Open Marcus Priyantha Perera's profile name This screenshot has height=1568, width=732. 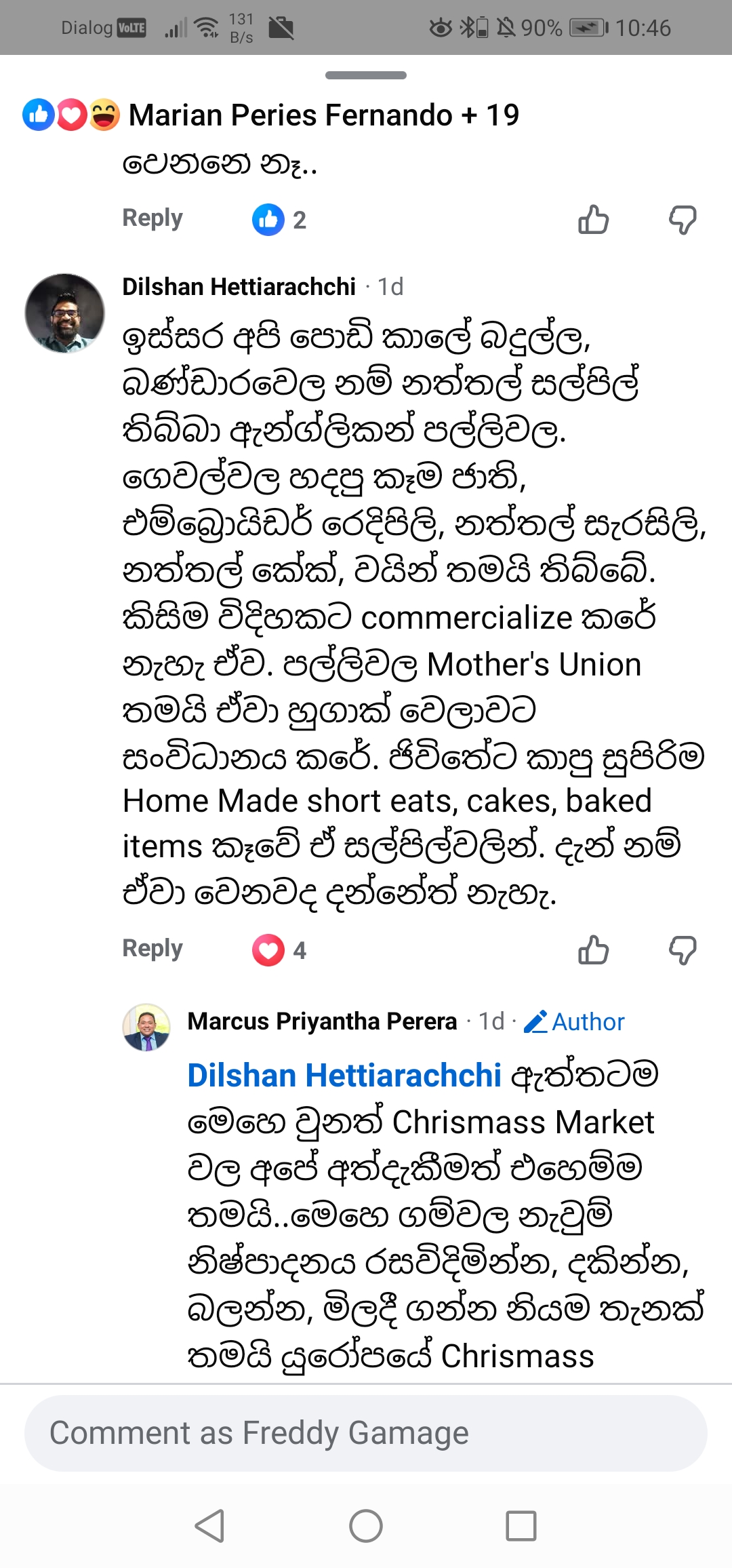point(322,1021)
